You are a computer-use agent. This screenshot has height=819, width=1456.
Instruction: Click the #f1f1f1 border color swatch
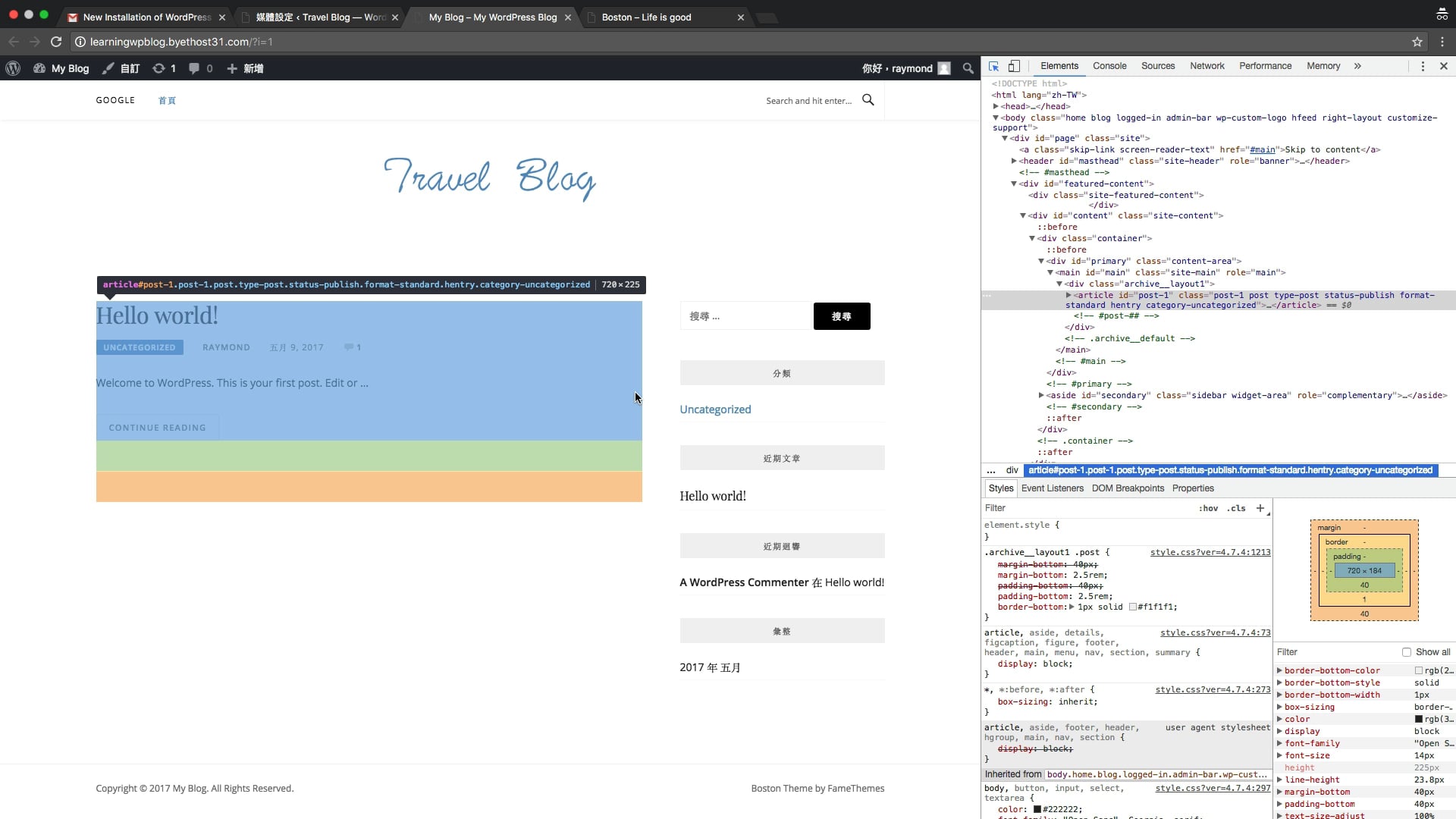click(1132, 607)
